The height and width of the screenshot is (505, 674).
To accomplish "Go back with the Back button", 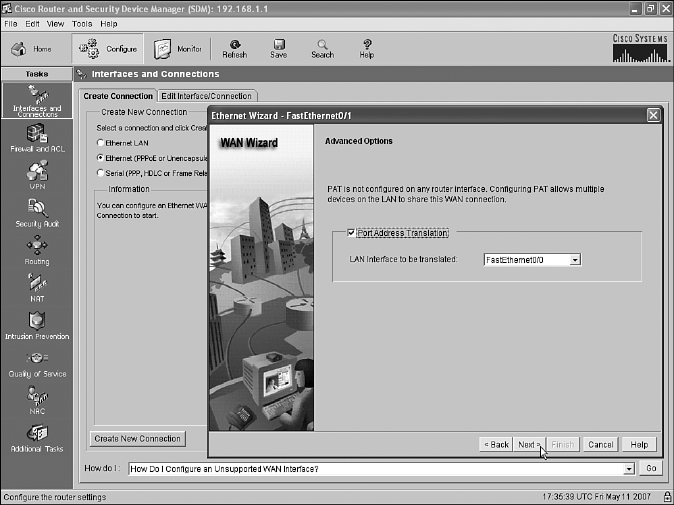I will pyautogui.click(x=496, y=444).
